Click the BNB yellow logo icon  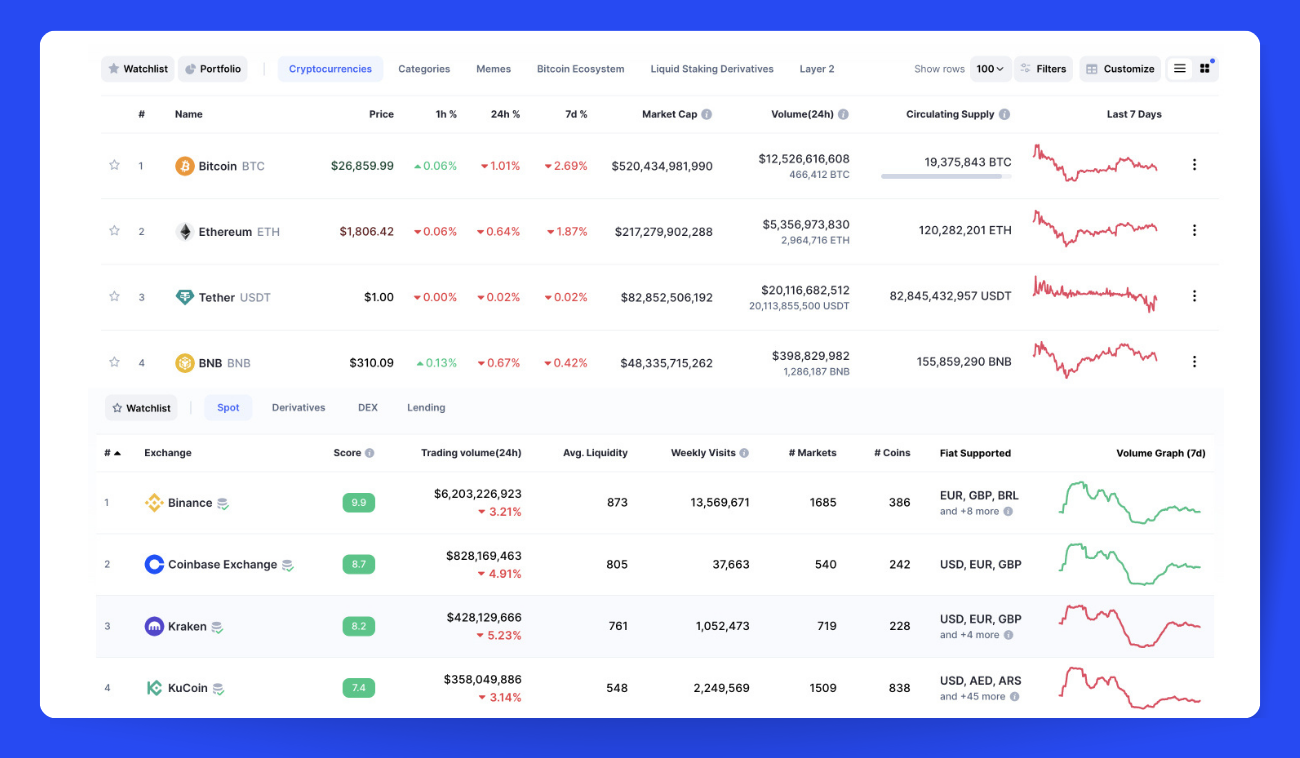[x=185, y=363]
